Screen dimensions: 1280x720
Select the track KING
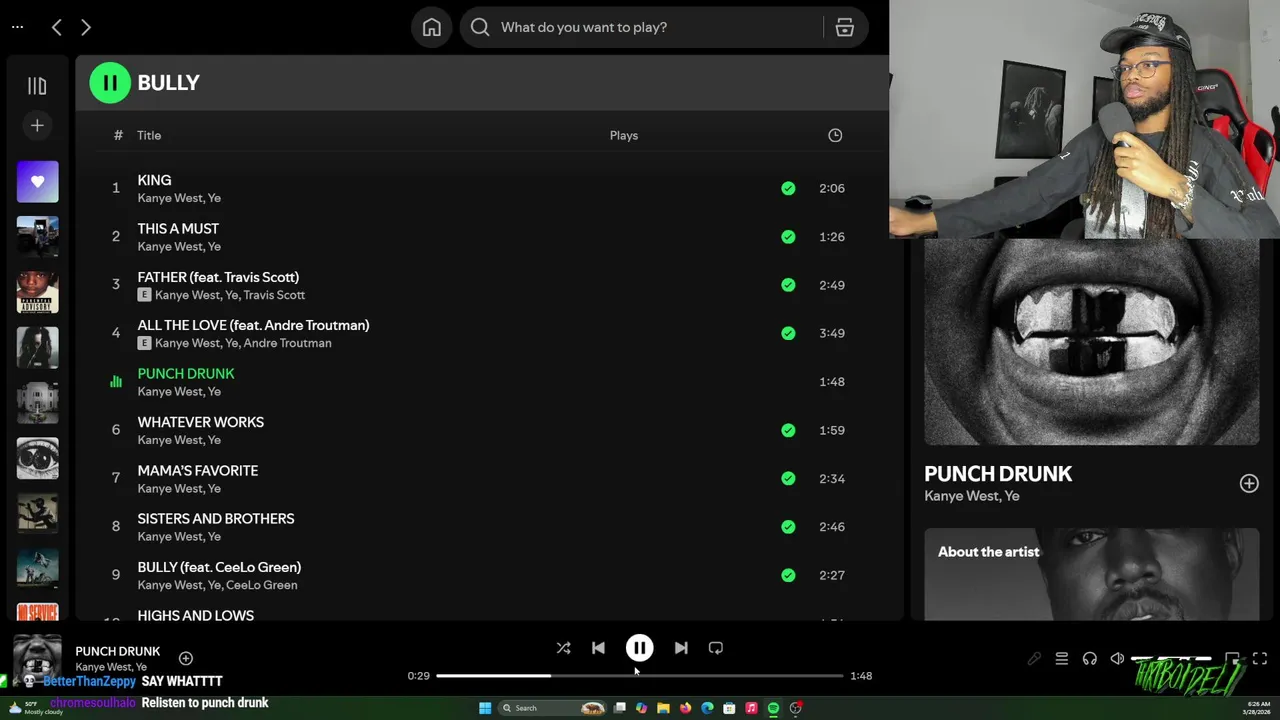(x=154, y=180)
